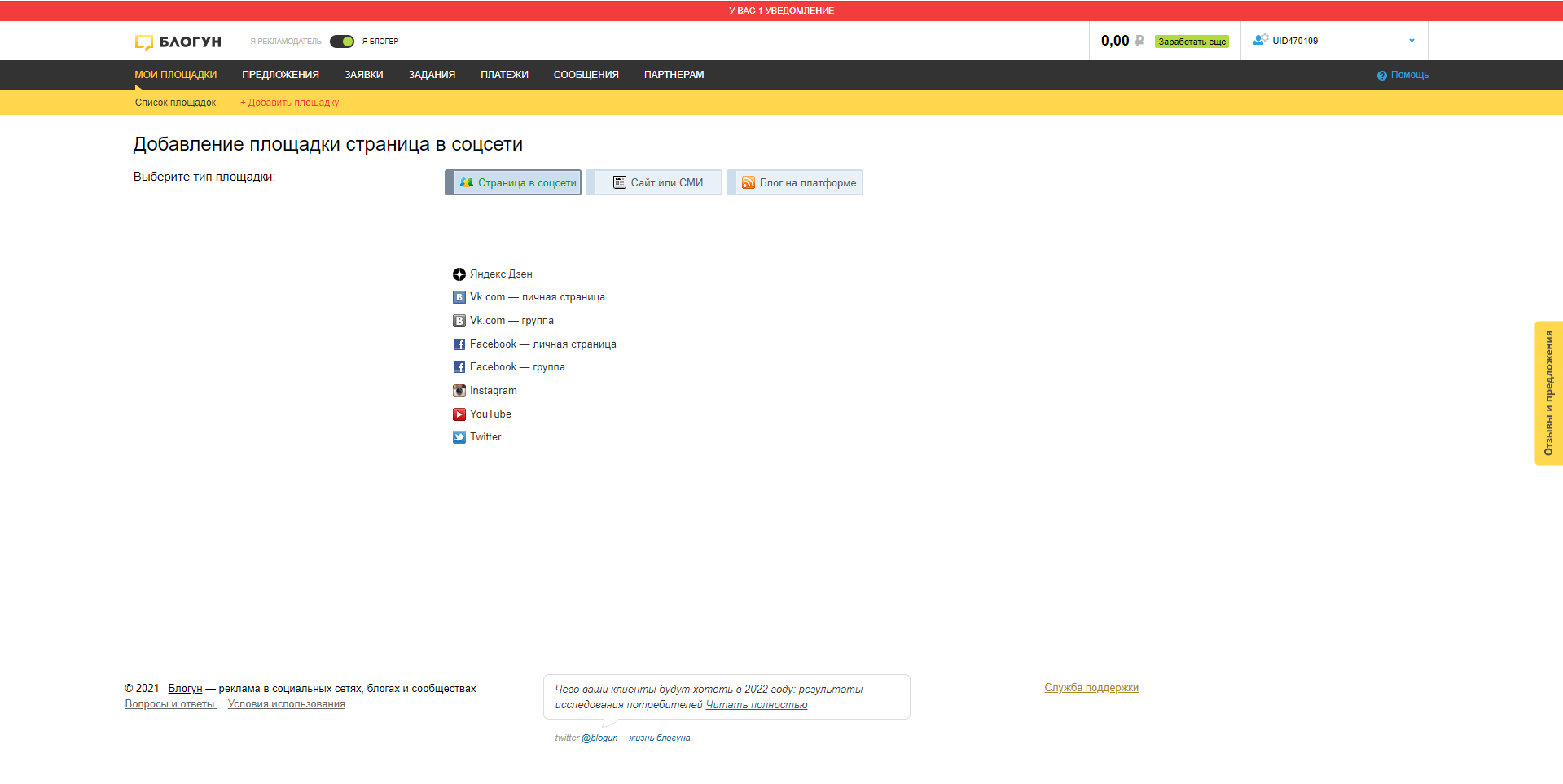This screenshot has height=784, width=1563.
Task: Click the Facebook группа icon
Action: [459, 367]
